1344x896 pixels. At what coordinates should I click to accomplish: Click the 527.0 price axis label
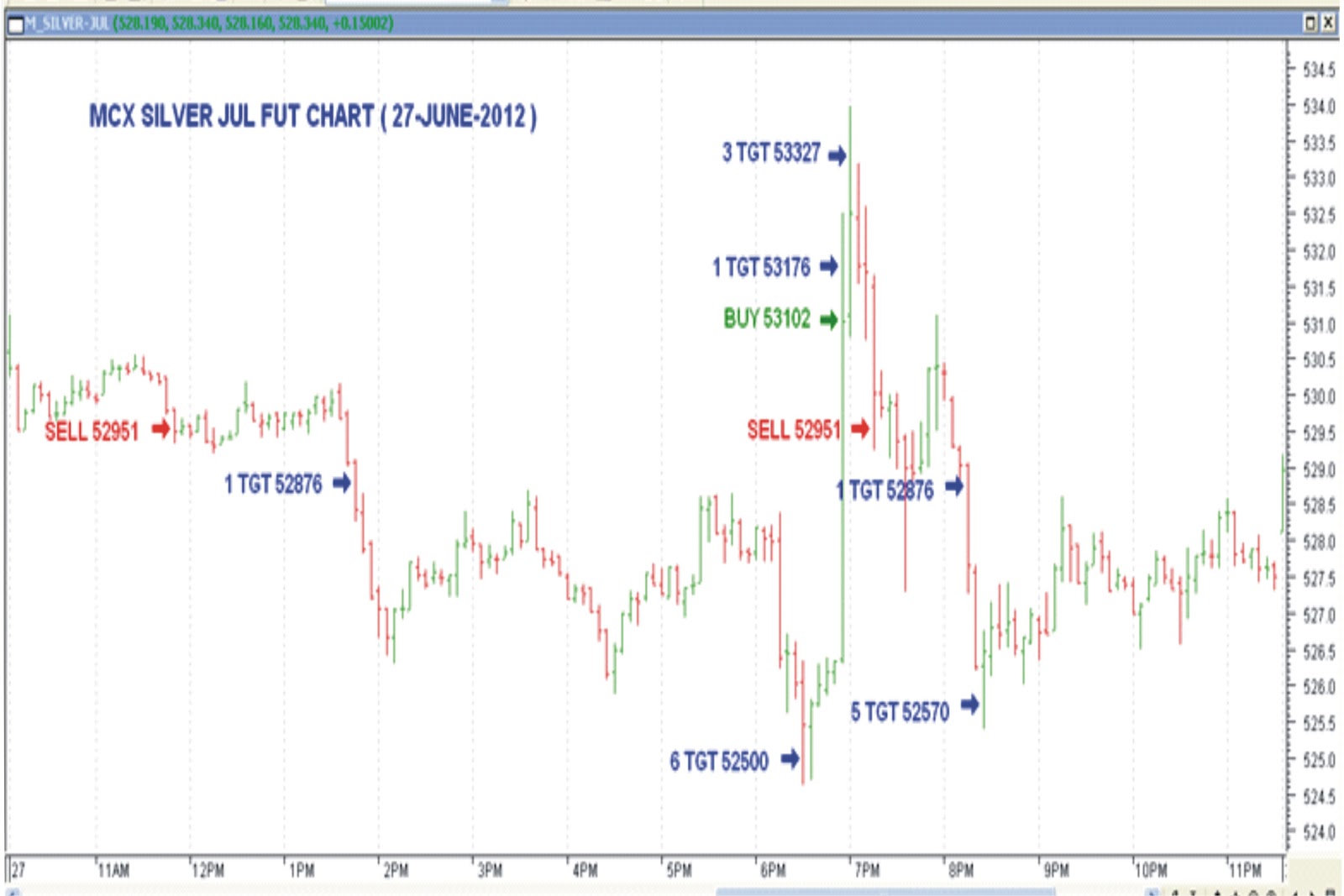[1319, 615]
